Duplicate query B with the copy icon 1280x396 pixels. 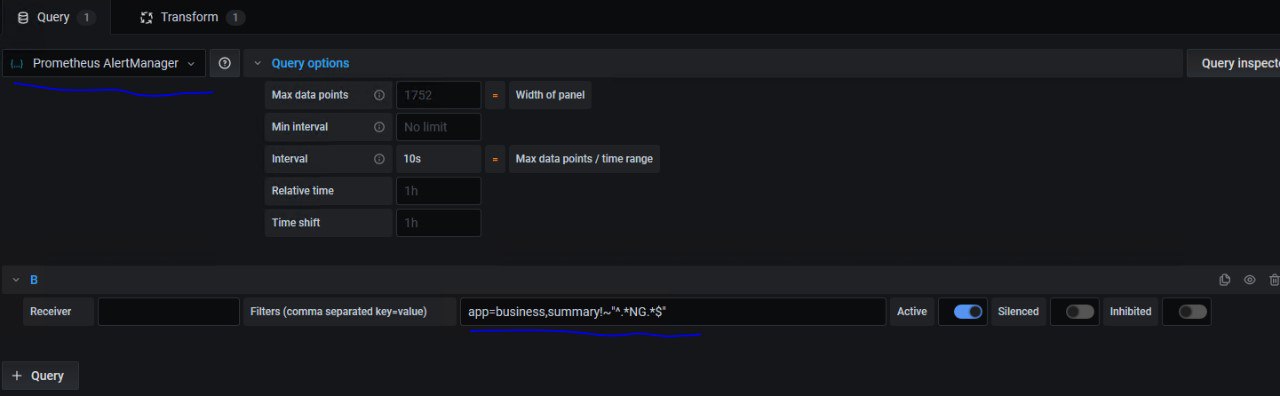pyautogui.click(x=1225, y=280)
